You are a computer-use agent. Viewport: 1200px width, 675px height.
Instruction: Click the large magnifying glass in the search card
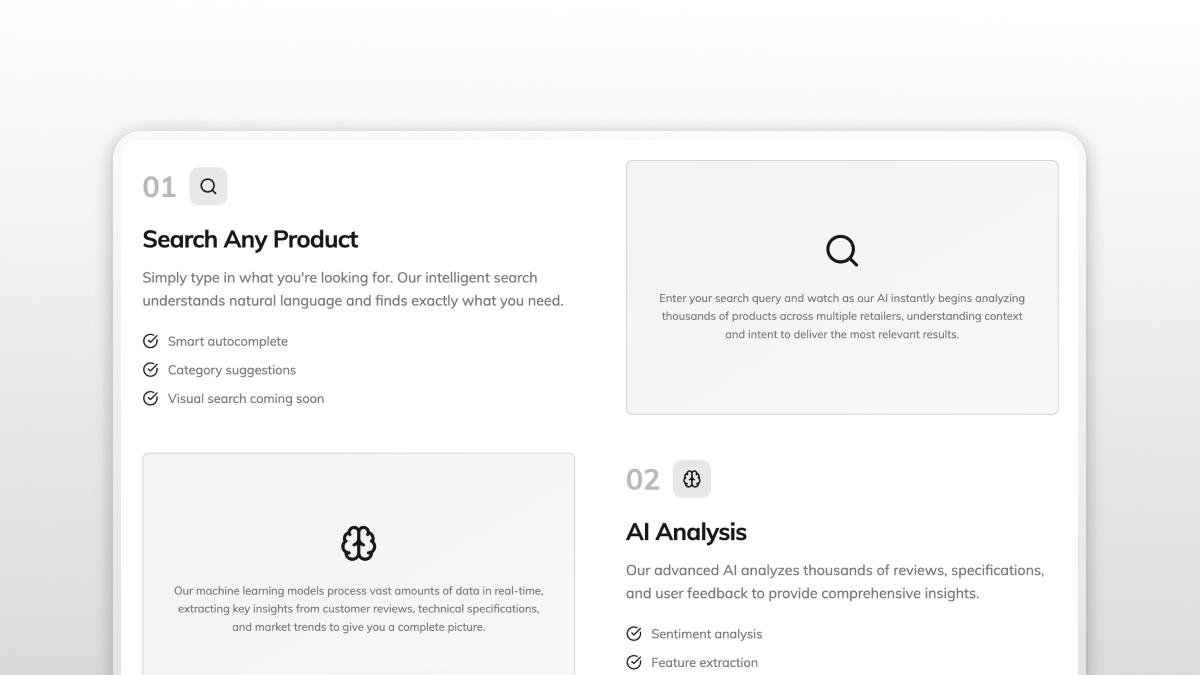tap(842, 250)
